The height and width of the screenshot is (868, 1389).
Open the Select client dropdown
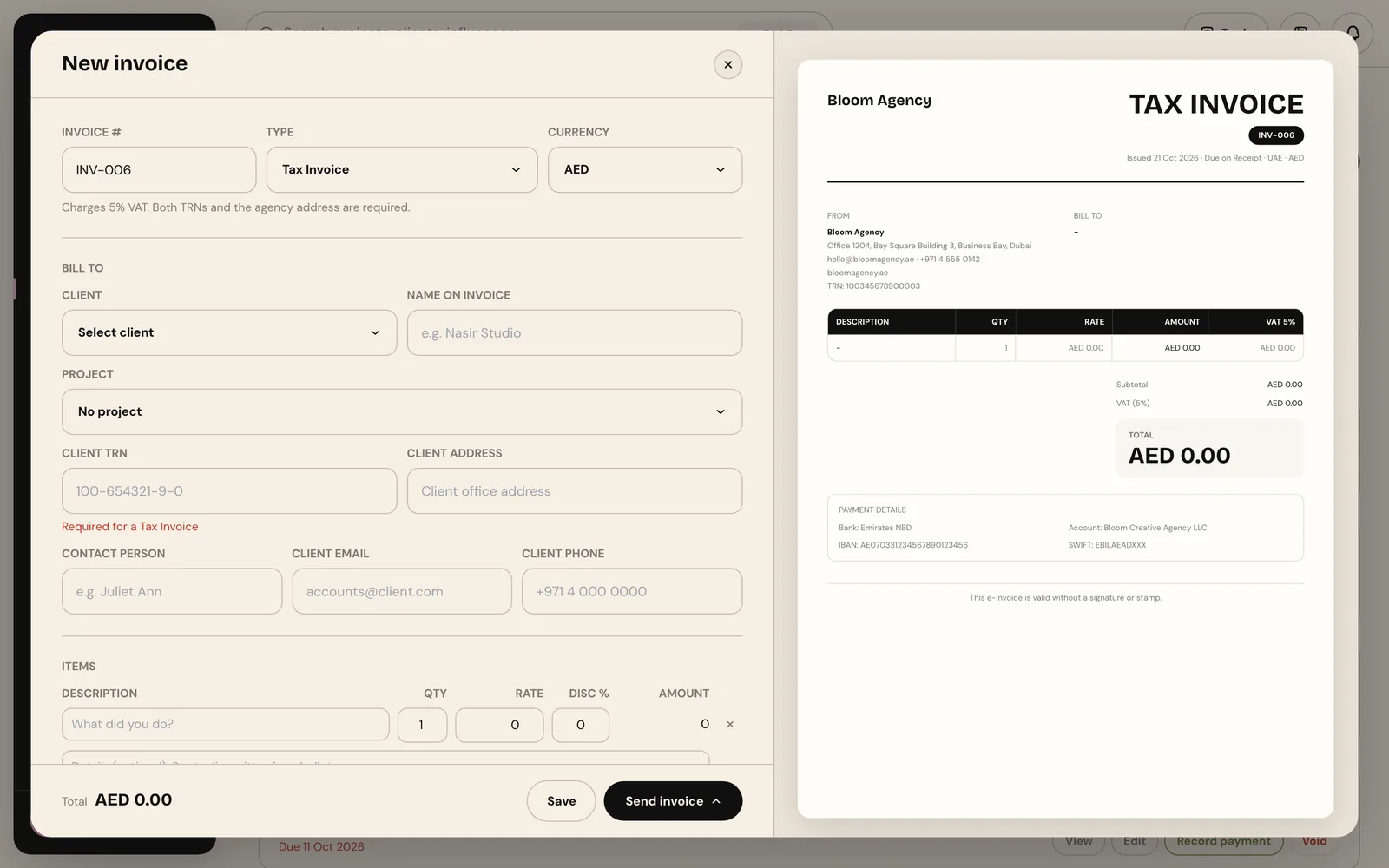click(x=229, y=332)
